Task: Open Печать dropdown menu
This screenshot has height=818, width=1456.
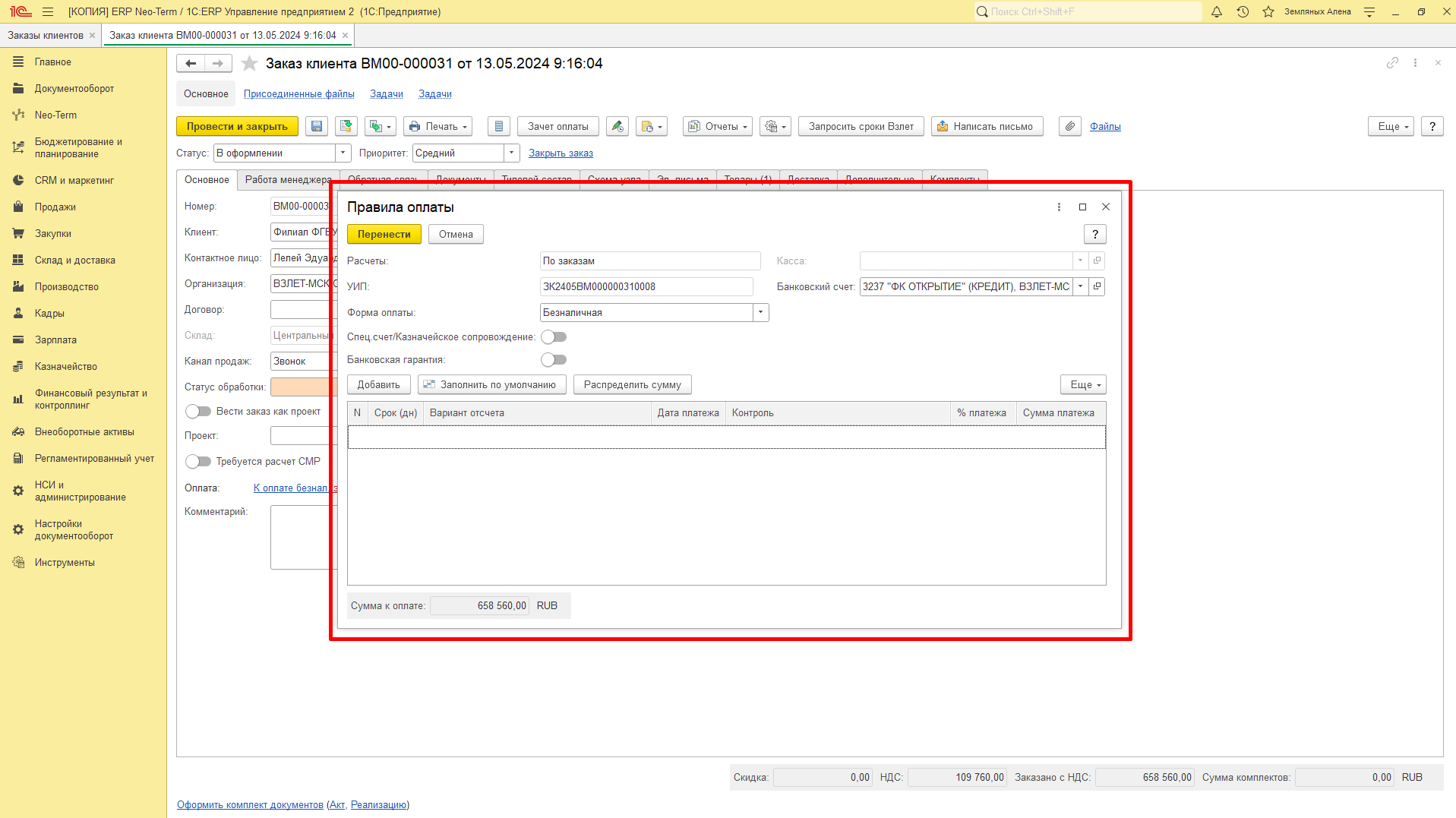Action: (437, 126)
